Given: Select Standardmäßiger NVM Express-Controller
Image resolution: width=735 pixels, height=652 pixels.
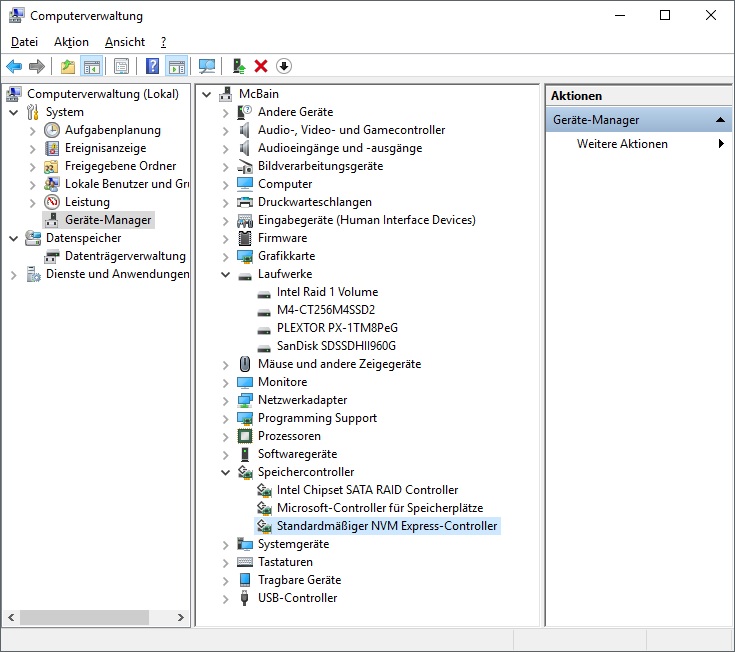Looking at the screenshot, I should 387,526.
